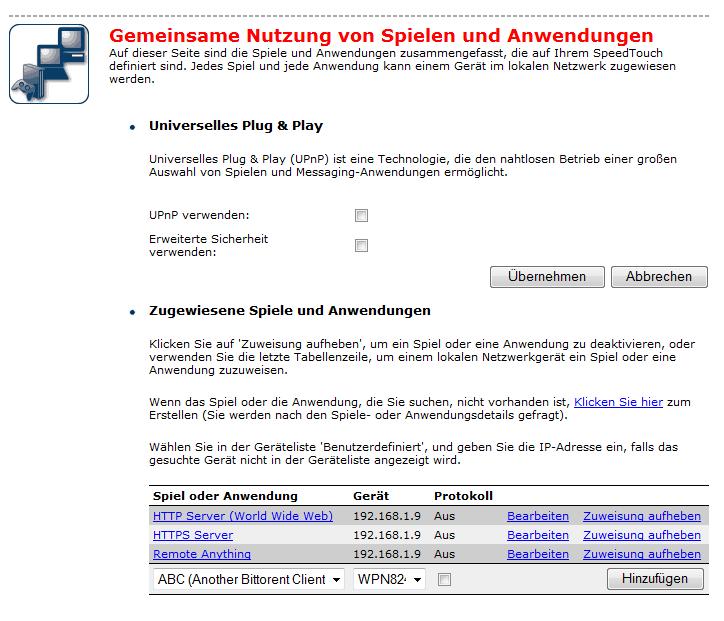Follow the 'Klicken Sie hier' link

(x=618, y=402)
